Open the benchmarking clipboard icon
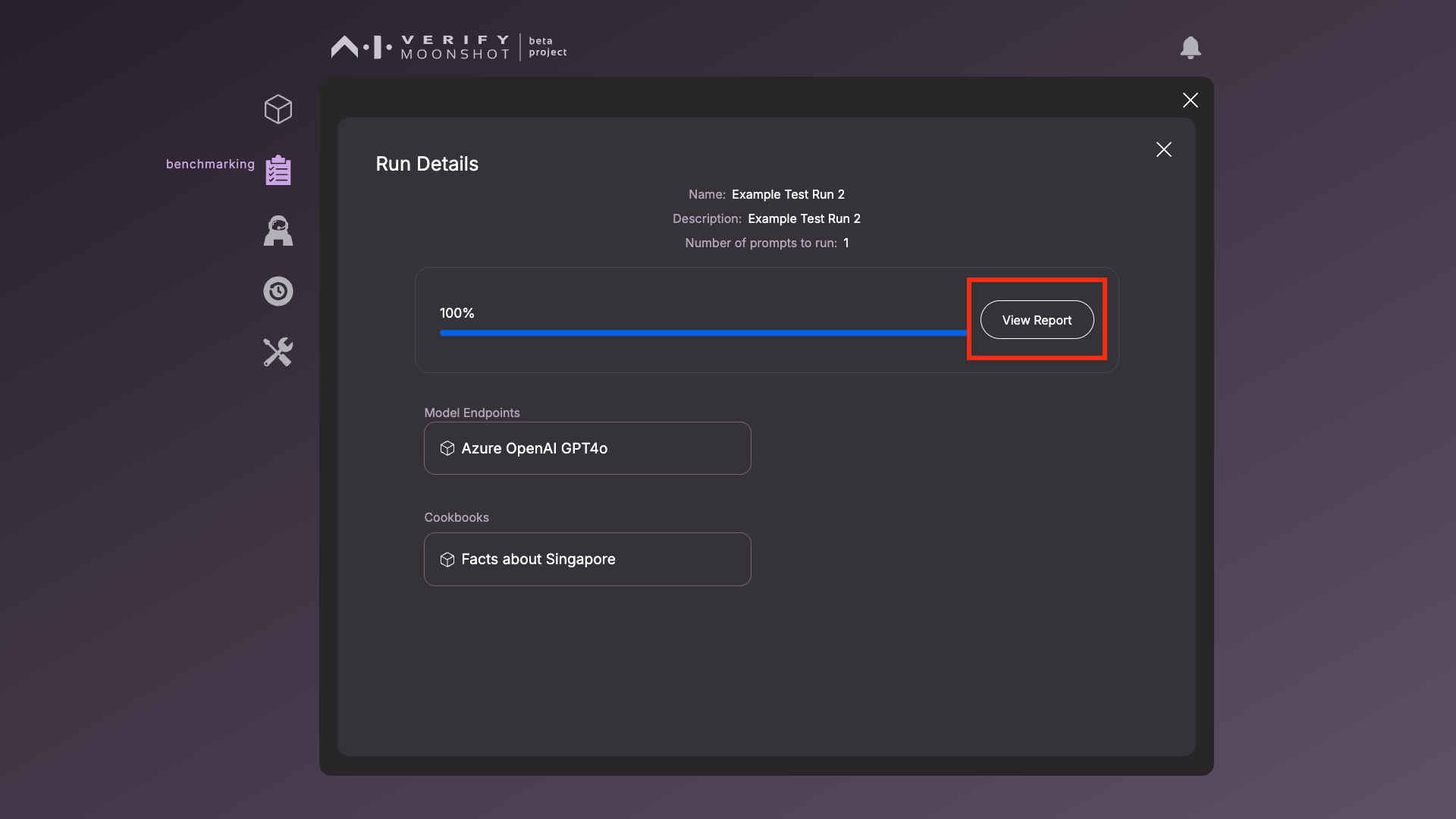The image size is (1456, 819). coord(278,170)
